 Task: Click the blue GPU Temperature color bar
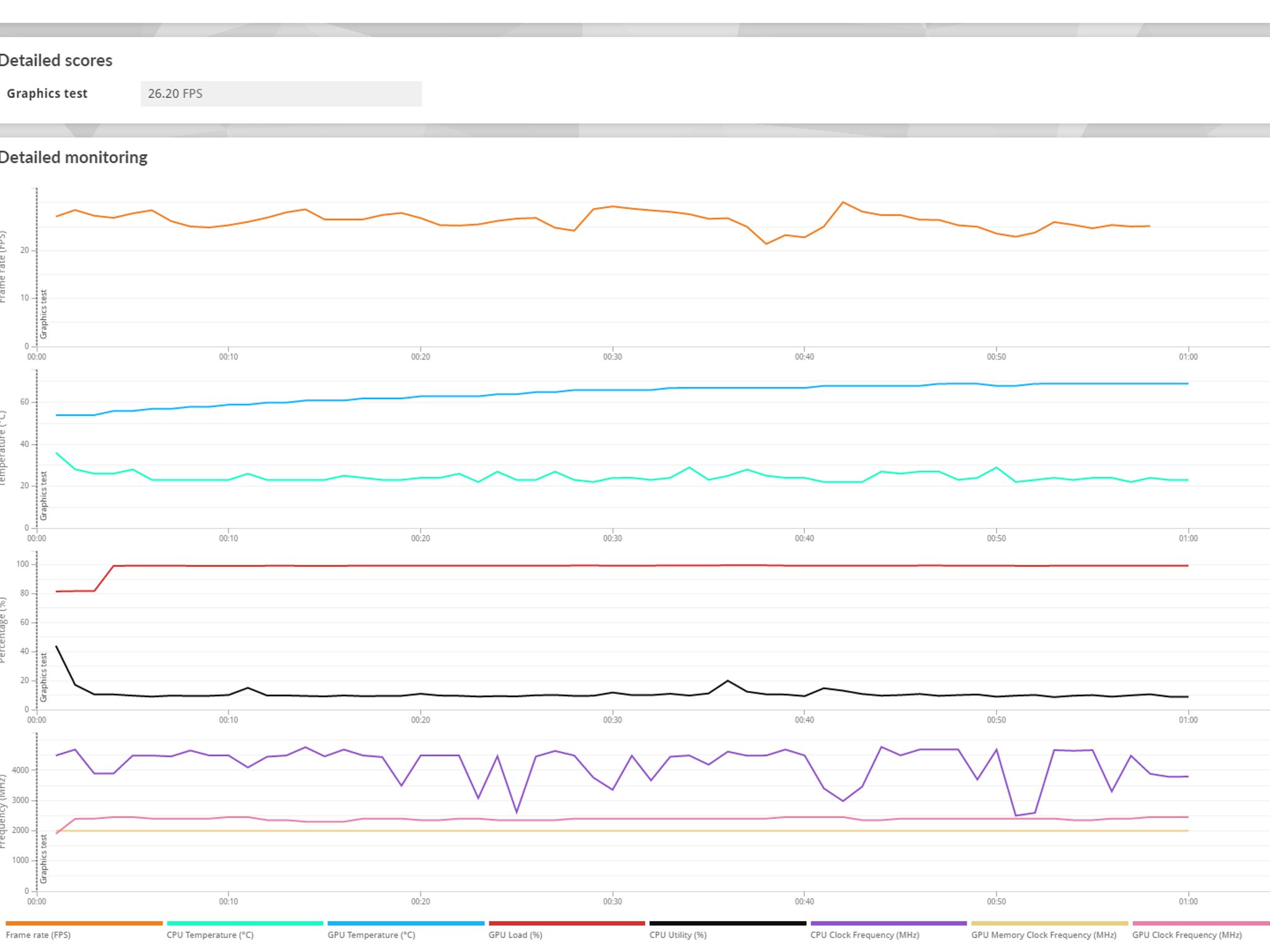point(406,923)
